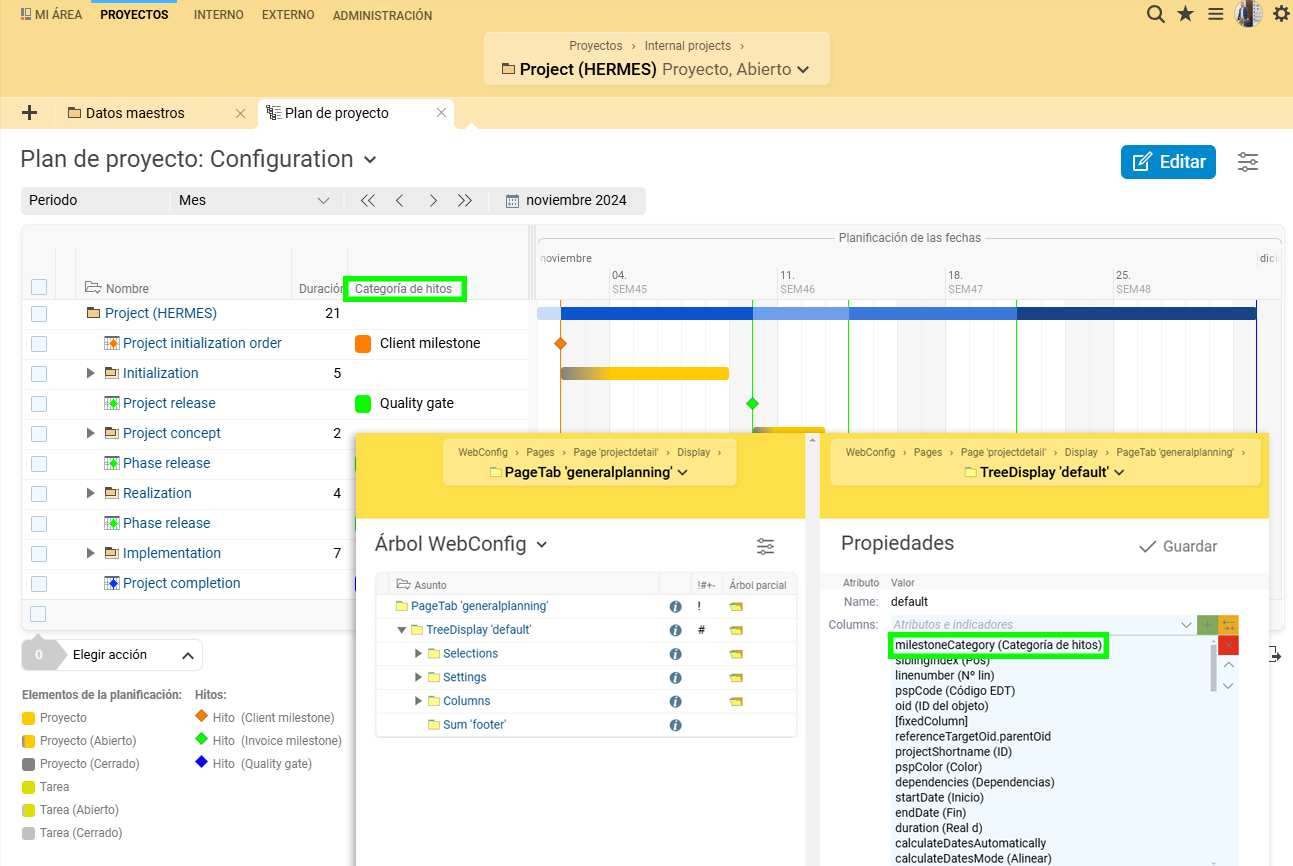The width and height of the screenshot is (1293, 866).
Task: Open favorites star icon in header
Action: click(1185, 14)
